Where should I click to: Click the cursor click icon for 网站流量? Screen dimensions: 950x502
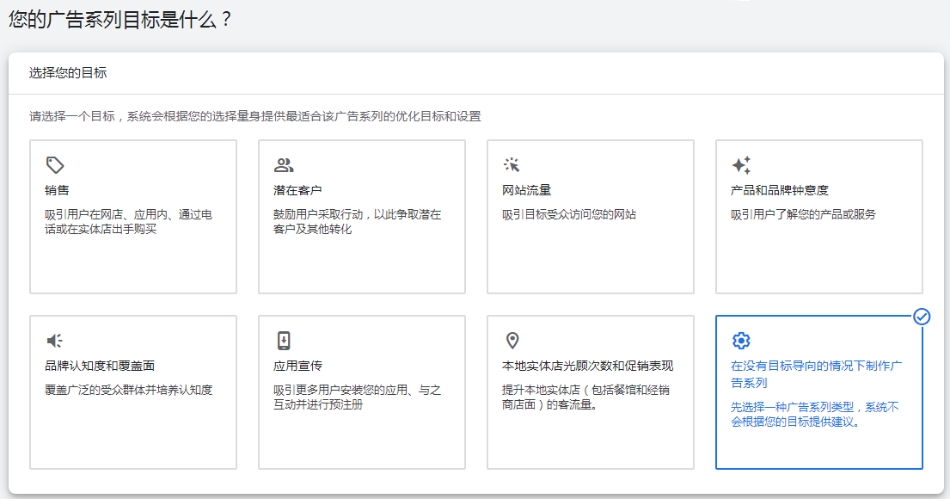click(511, 165)
